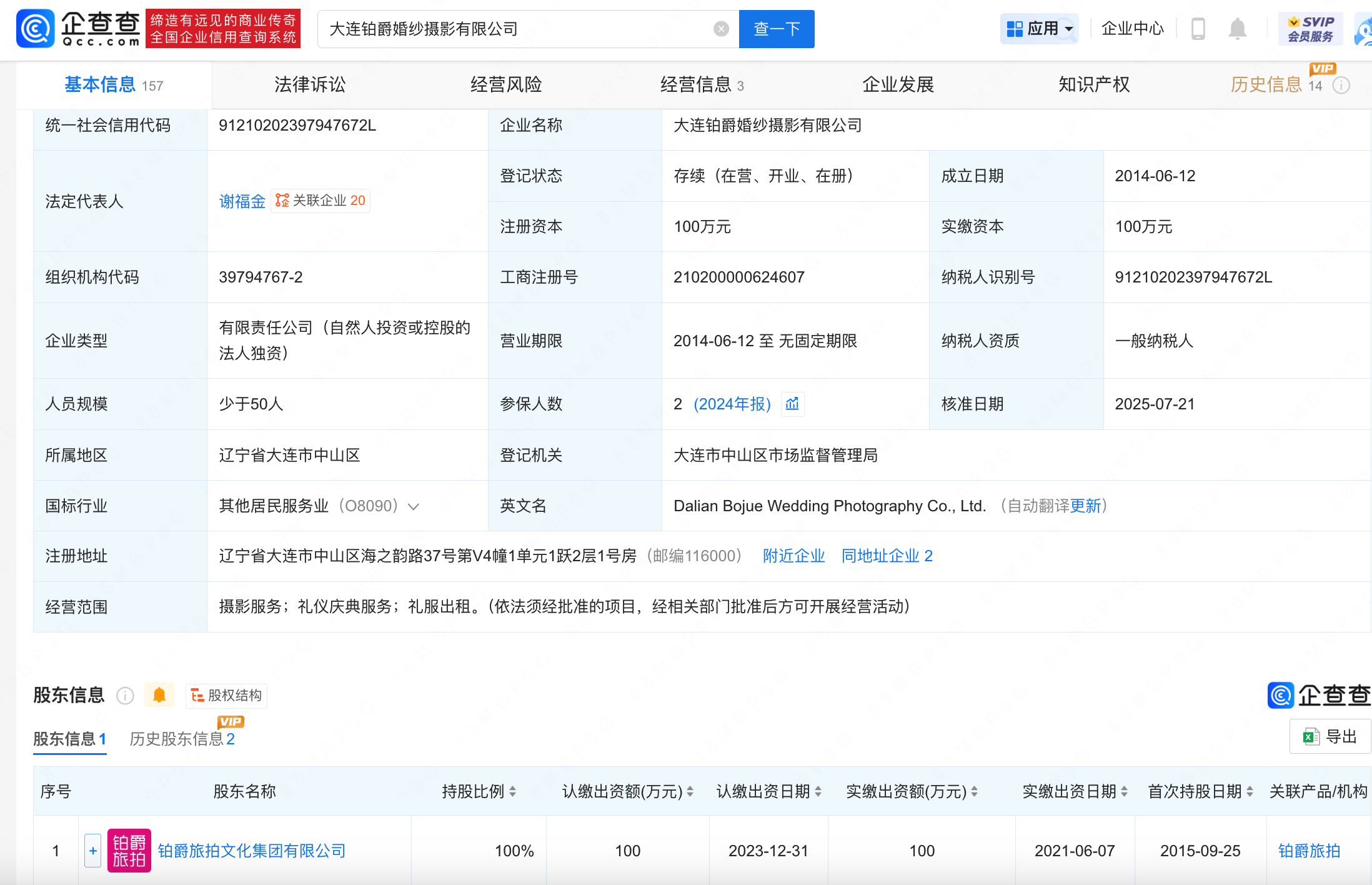Click 核准日期 value 2025-07-21
This screenshot has height=885, width=1372.
click(1155, 404)
